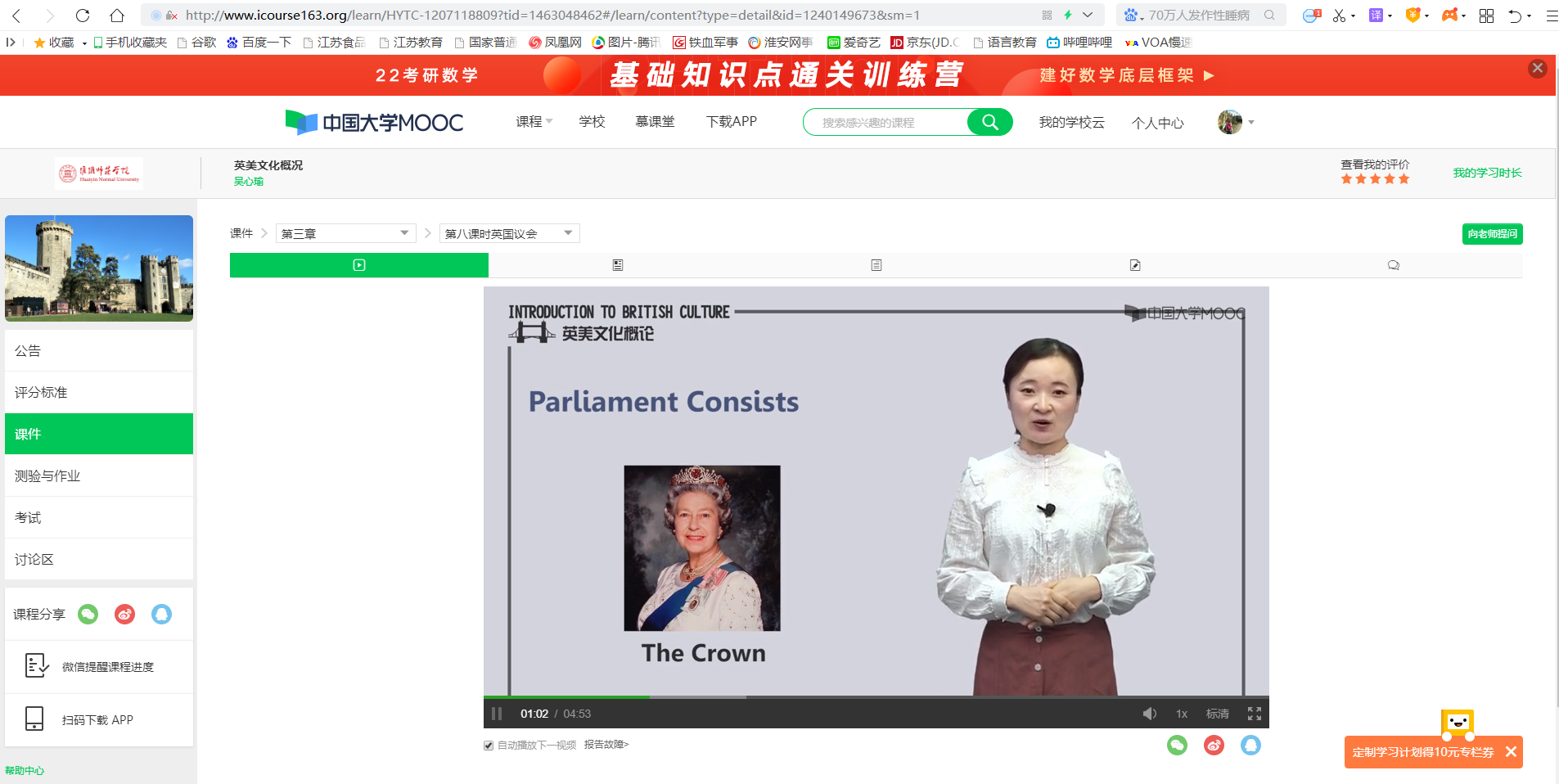The height and width of the screenshot is (784, 1559).
Task: Open the 第三章 chapter dropdown
Action: coord(345,233)
